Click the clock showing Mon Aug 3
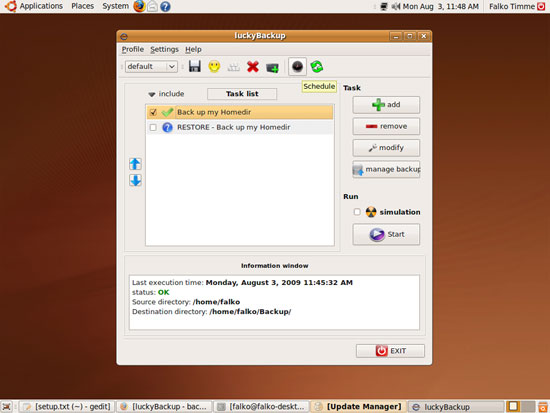This screenshot has width=550, height=413. click(x=441, y=6)
